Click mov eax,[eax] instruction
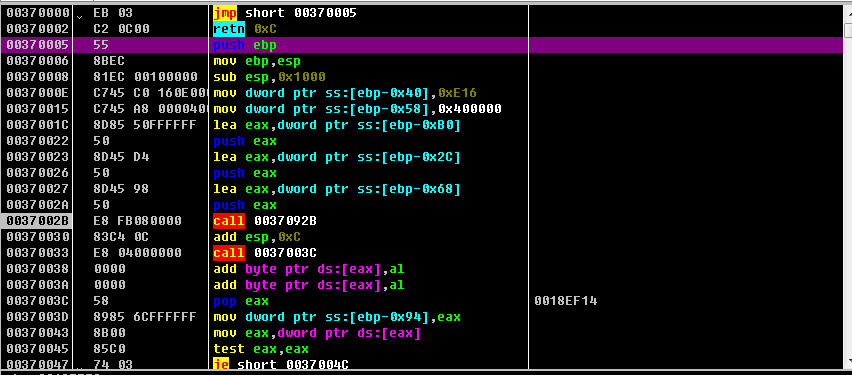 pos(317,333)
